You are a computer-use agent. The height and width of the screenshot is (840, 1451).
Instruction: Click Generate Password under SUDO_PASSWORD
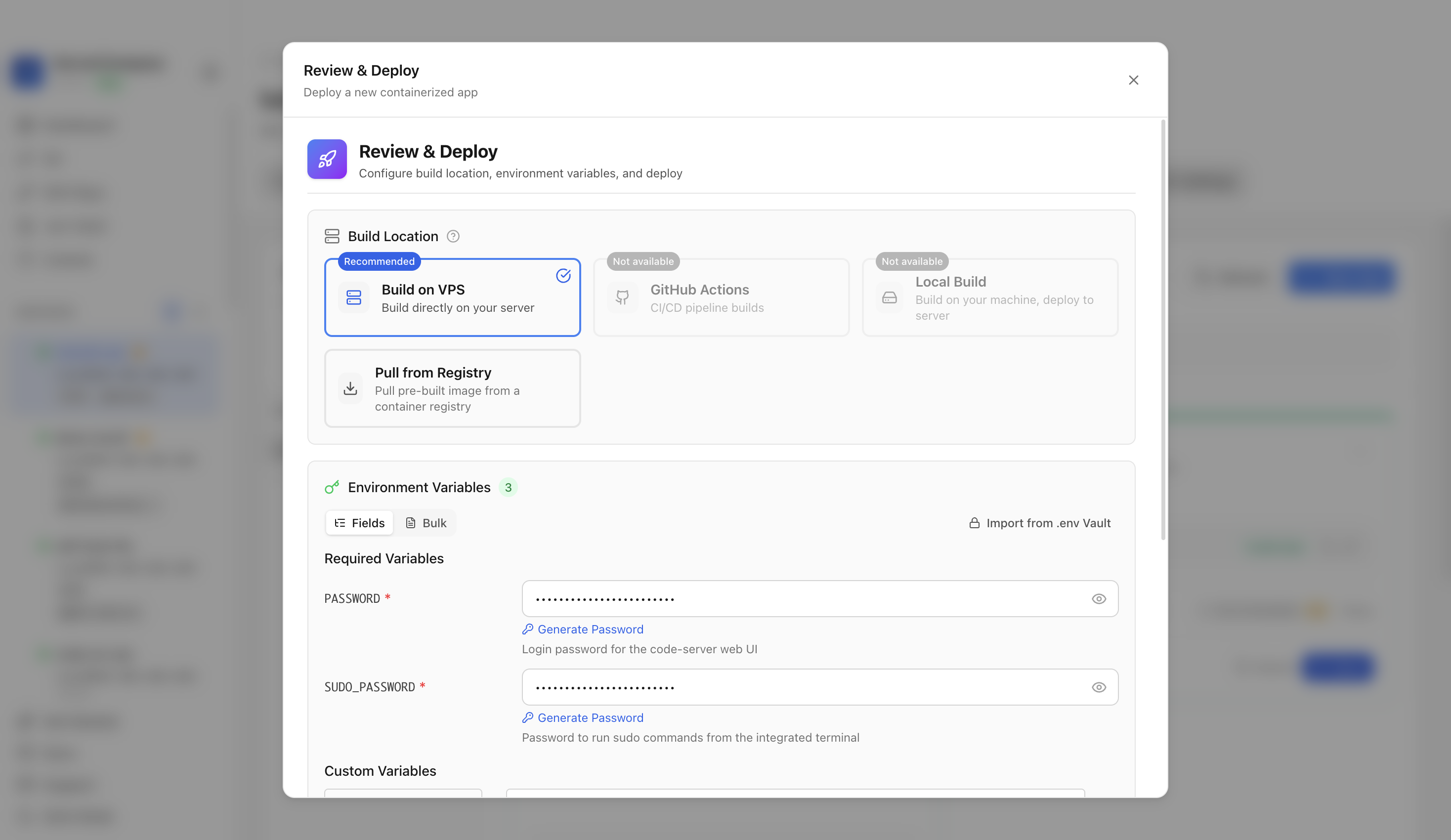[583, 718]
